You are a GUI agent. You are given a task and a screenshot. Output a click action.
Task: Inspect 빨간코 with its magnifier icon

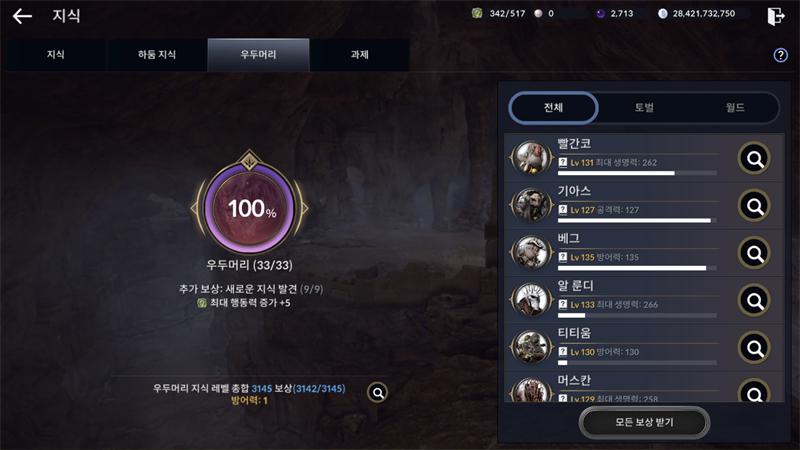coord(754,159)
